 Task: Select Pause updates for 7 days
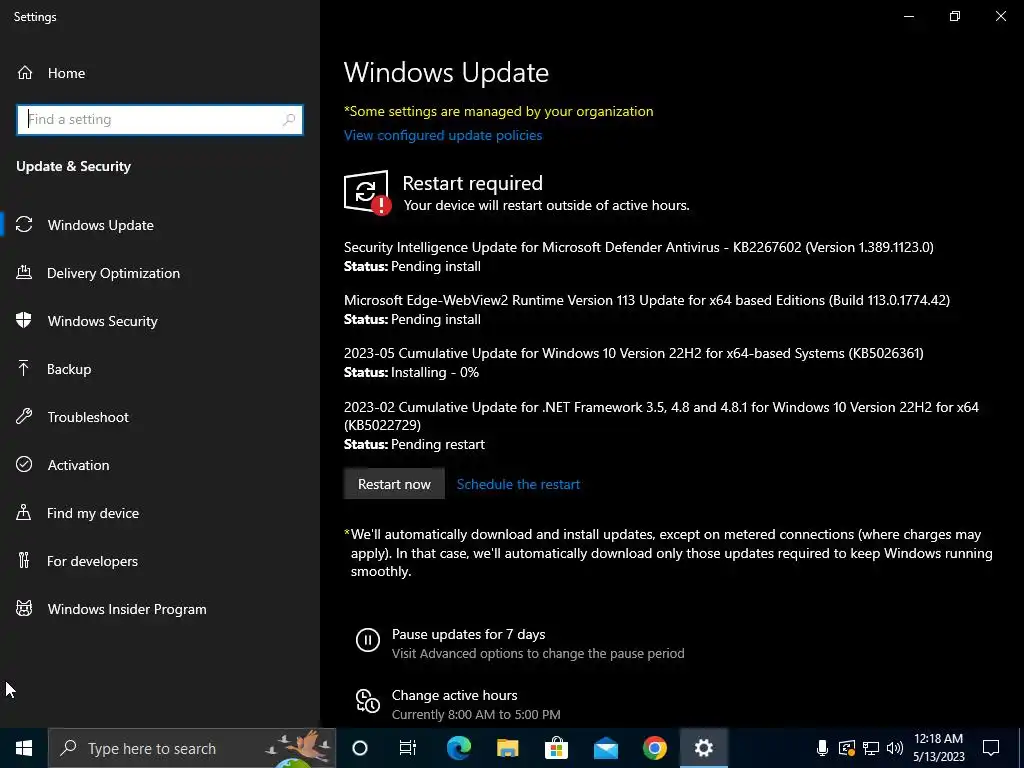click(468, 634)
